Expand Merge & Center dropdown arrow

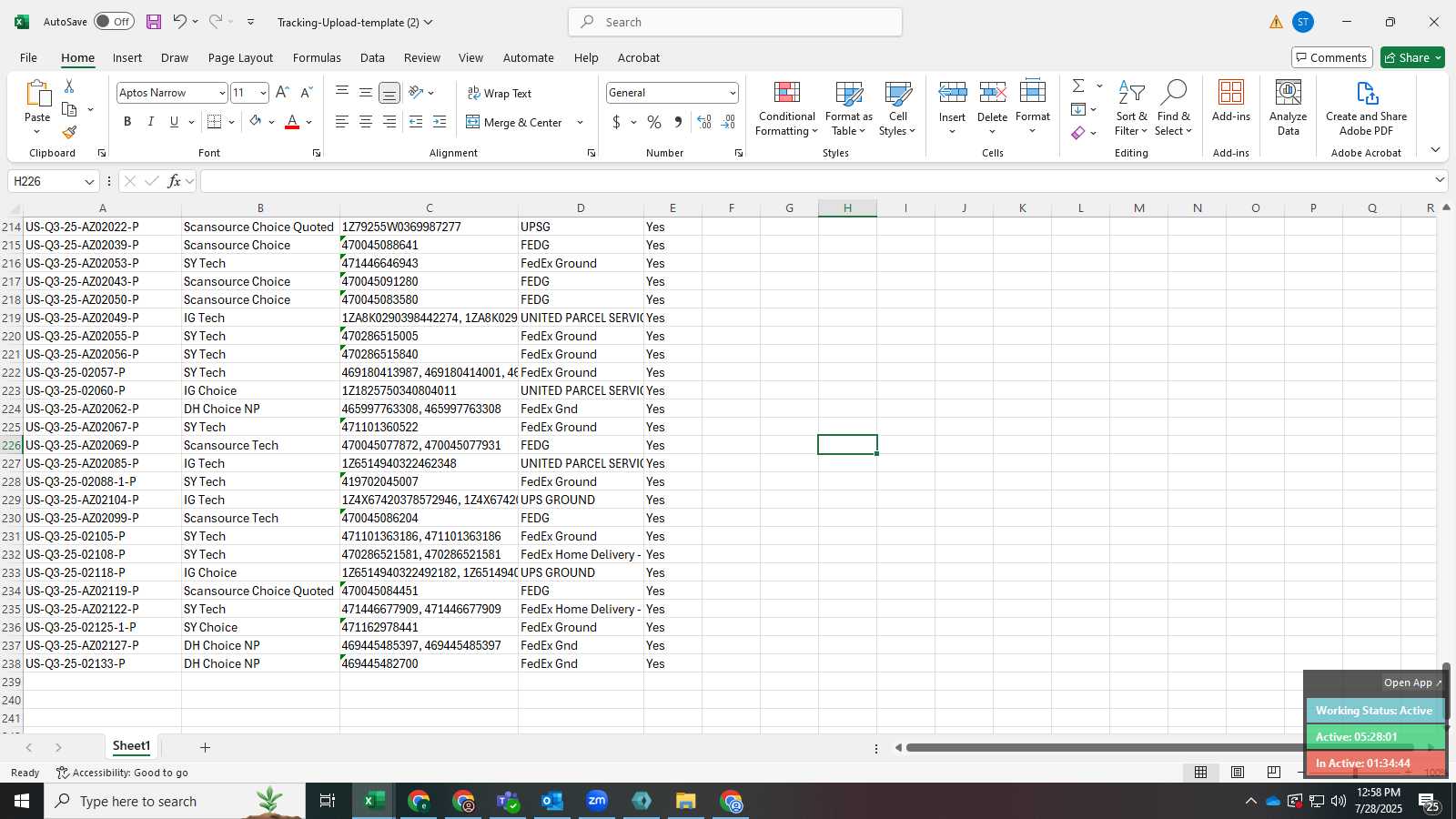(x=580, y=122)
